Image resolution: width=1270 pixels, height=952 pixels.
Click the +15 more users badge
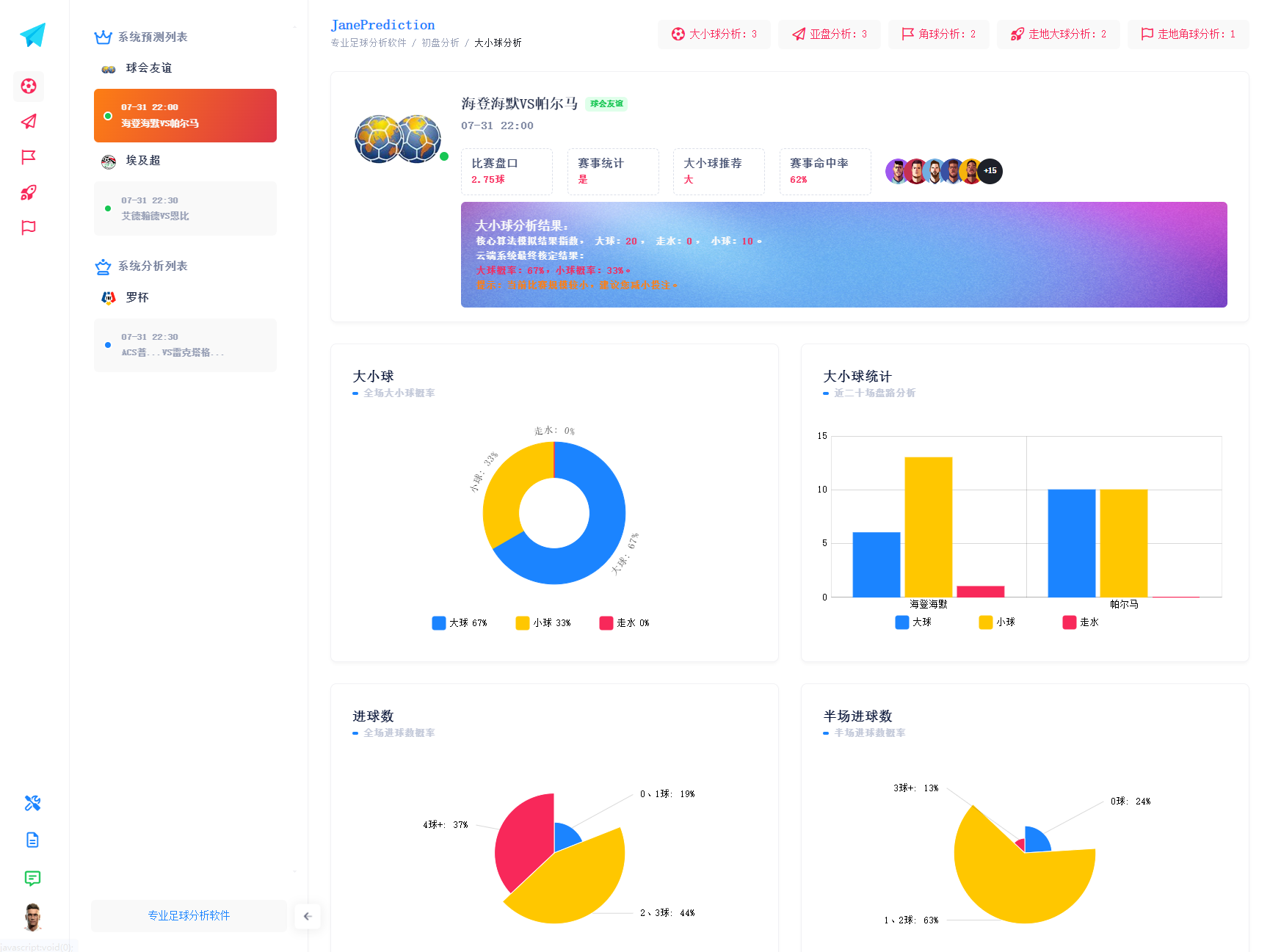[x=990, y=171]
